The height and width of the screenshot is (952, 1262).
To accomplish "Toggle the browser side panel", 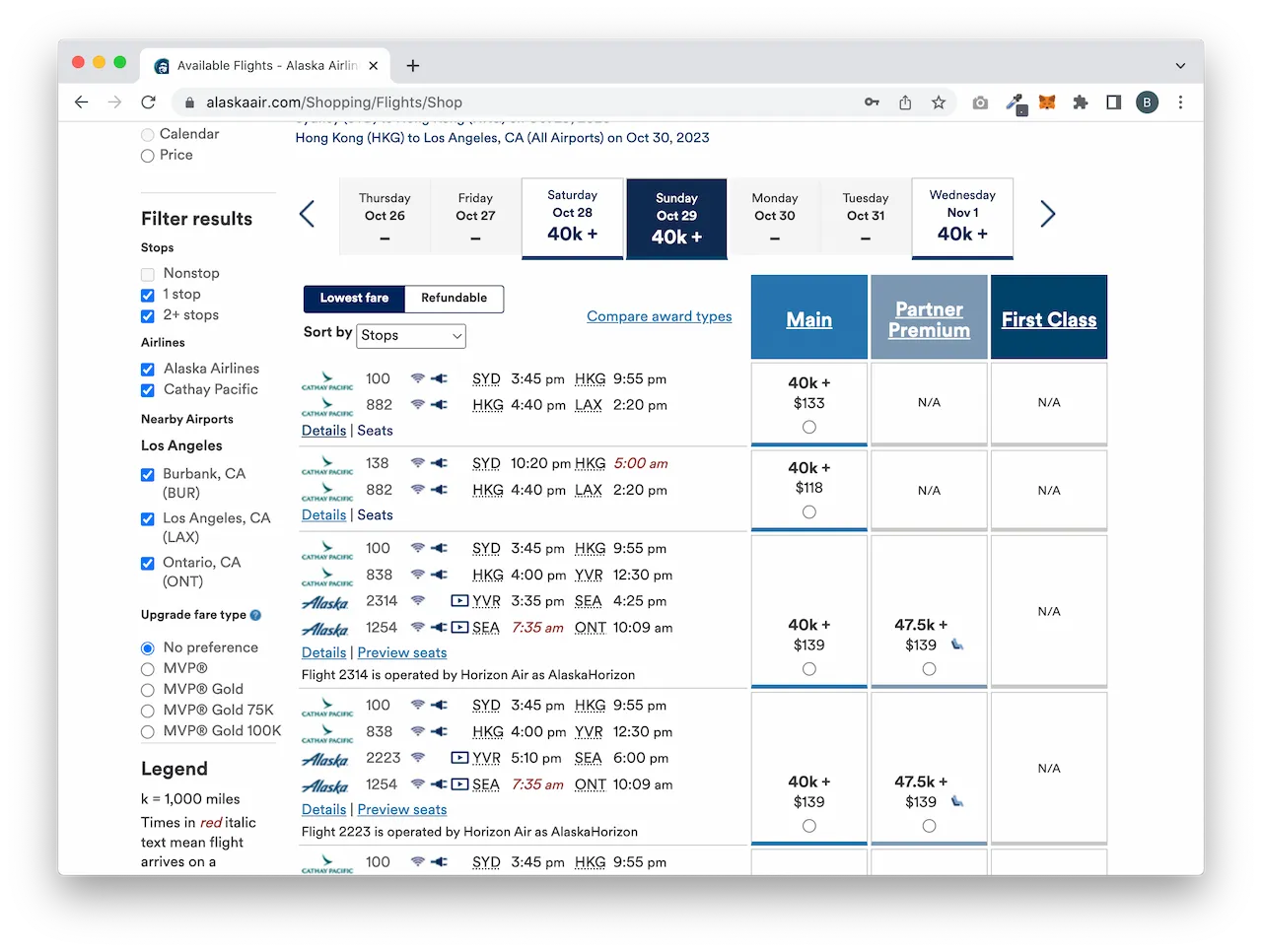I will point(1113,102).
